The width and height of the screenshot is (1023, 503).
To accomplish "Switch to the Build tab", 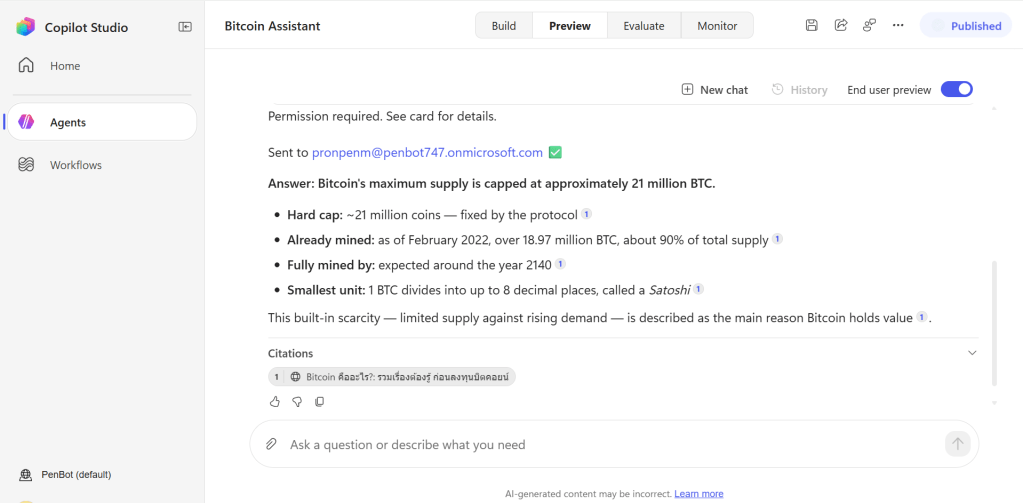I will click(504, 26).
